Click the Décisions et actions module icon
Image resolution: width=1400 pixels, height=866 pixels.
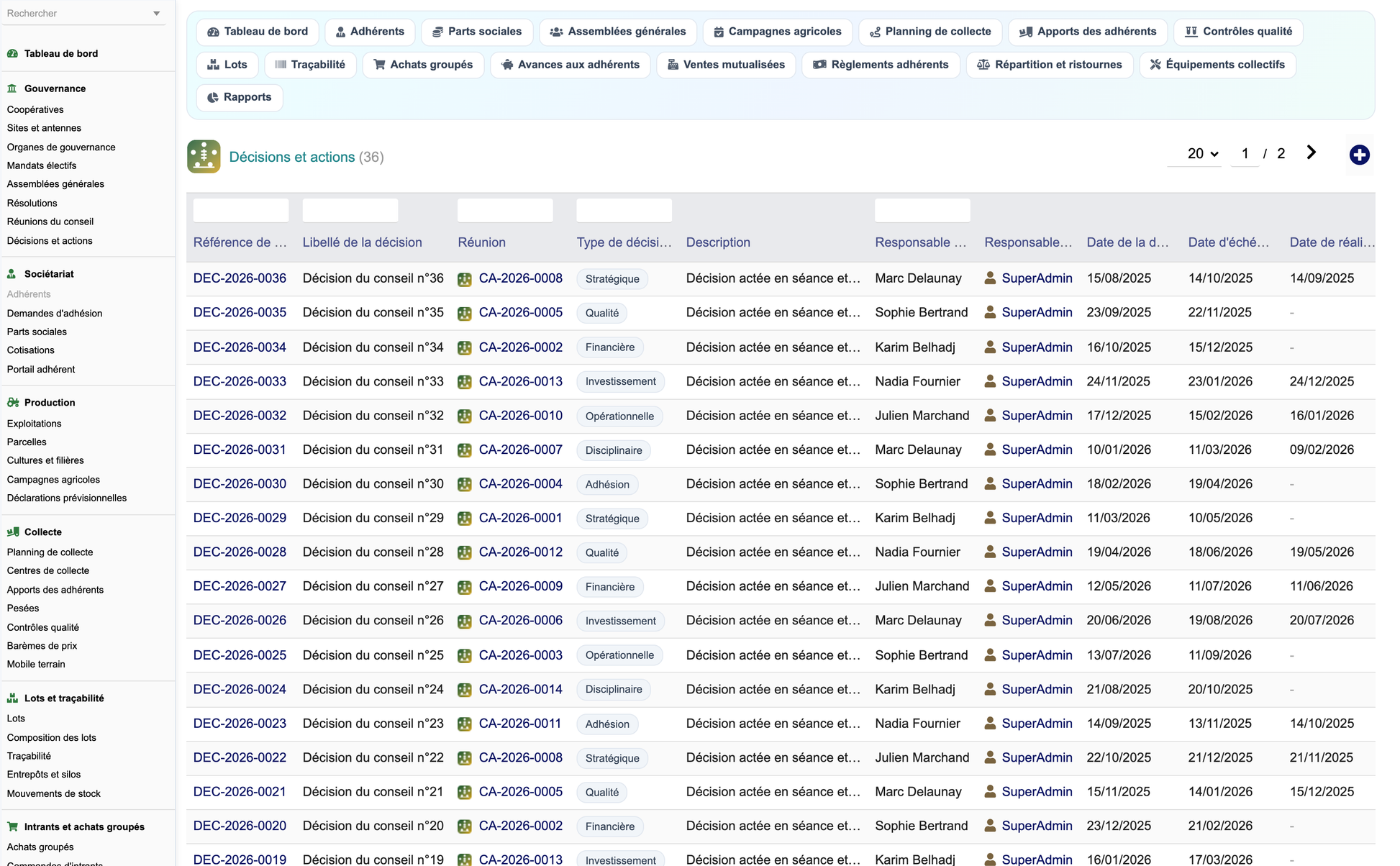coord(204,156)
